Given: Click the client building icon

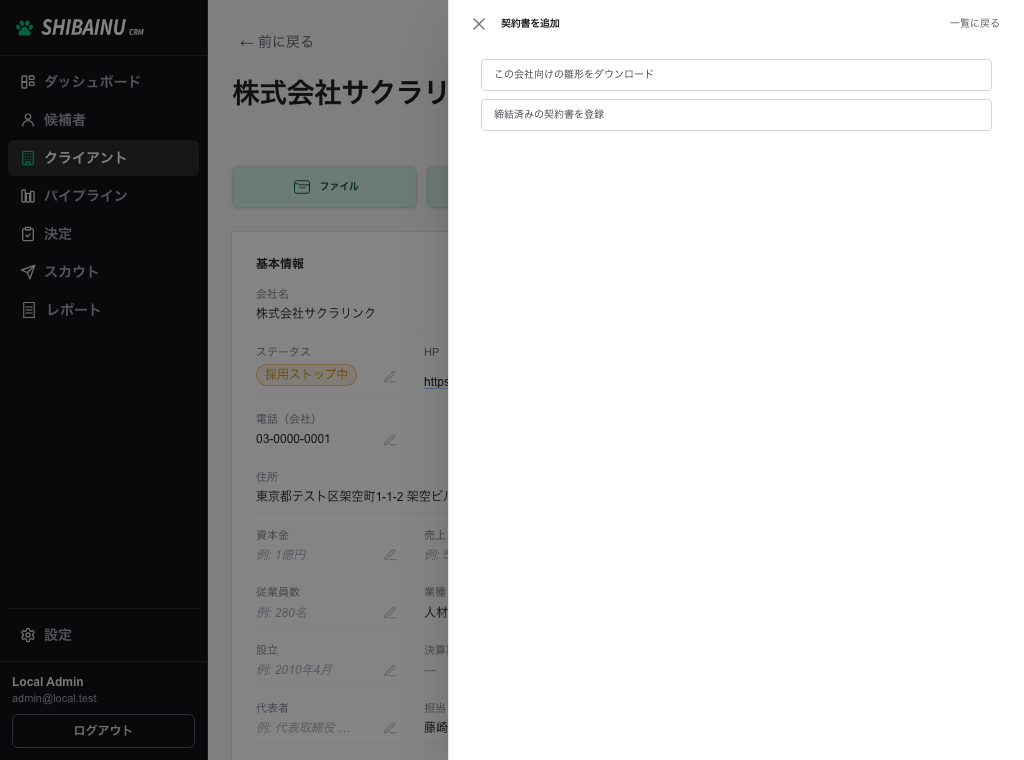Looking at the screenshot, I should point(27,158).
